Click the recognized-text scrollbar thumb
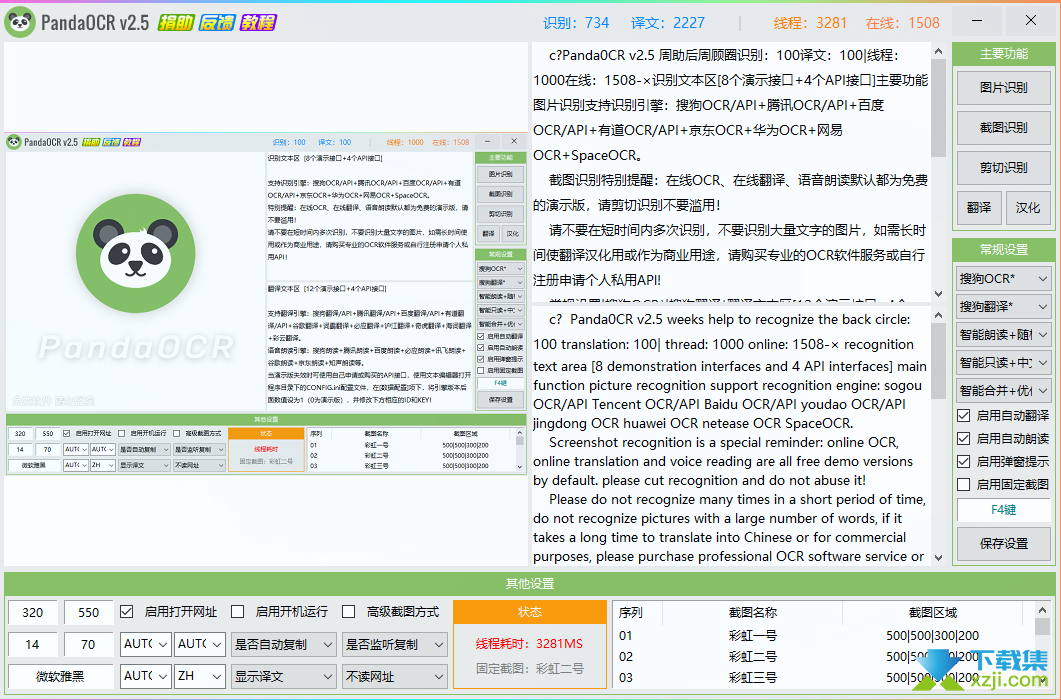 (x=939, y=109)
